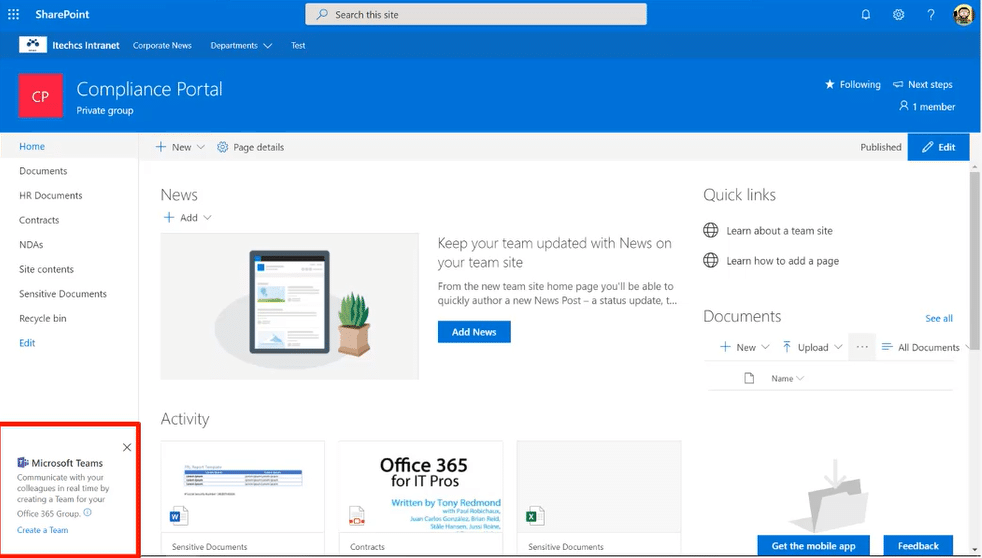Viewport: 982px width, 558px height.
Task: Open Documents in the left navigation
Action: (x=43, y=170)
